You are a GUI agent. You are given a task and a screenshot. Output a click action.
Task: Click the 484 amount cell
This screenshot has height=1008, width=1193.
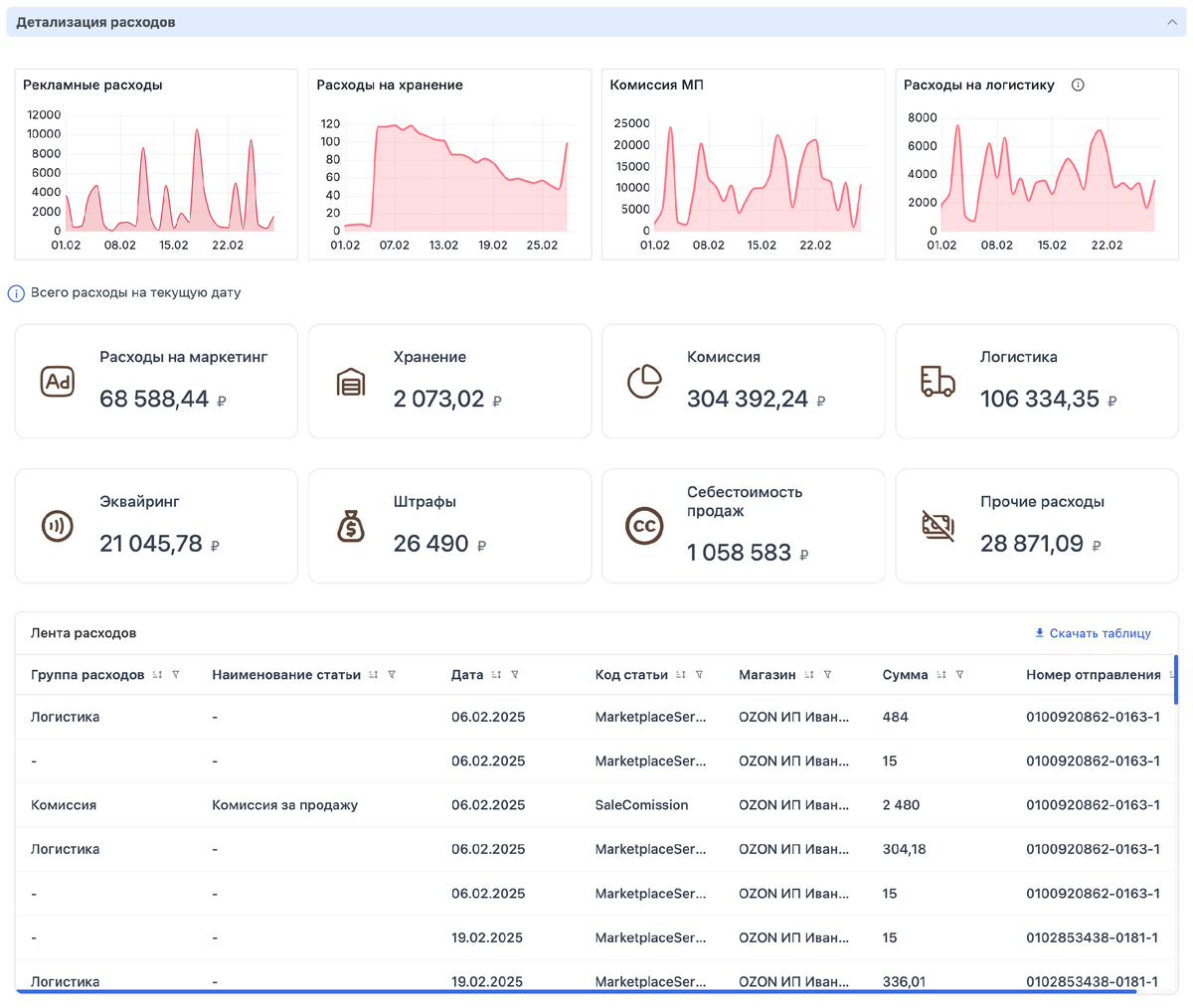[x=895, y=717]
